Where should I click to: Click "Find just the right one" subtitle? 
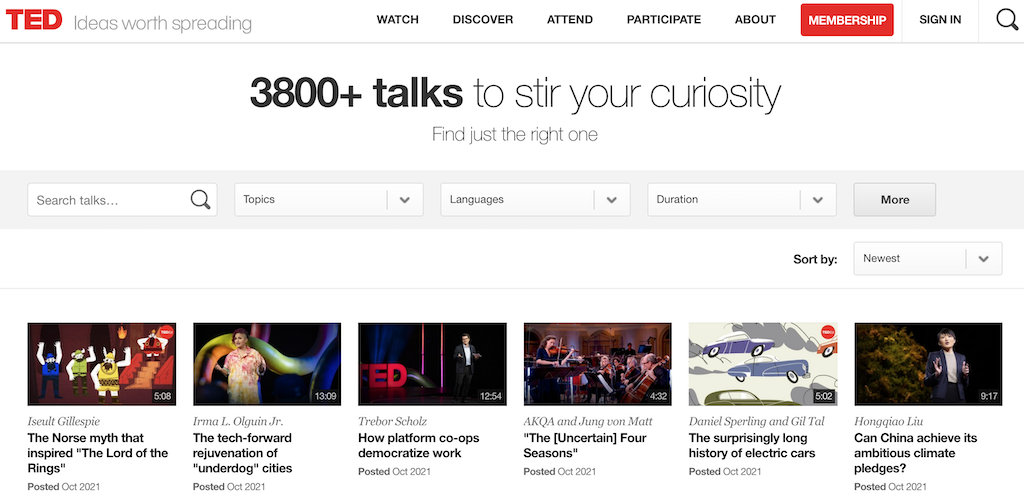515,135
